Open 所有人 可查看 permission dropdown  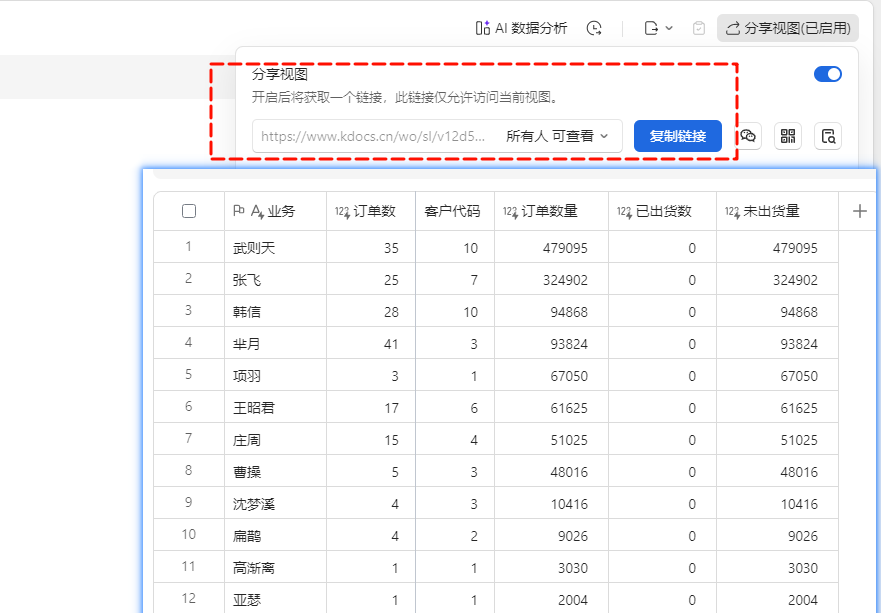557,136
